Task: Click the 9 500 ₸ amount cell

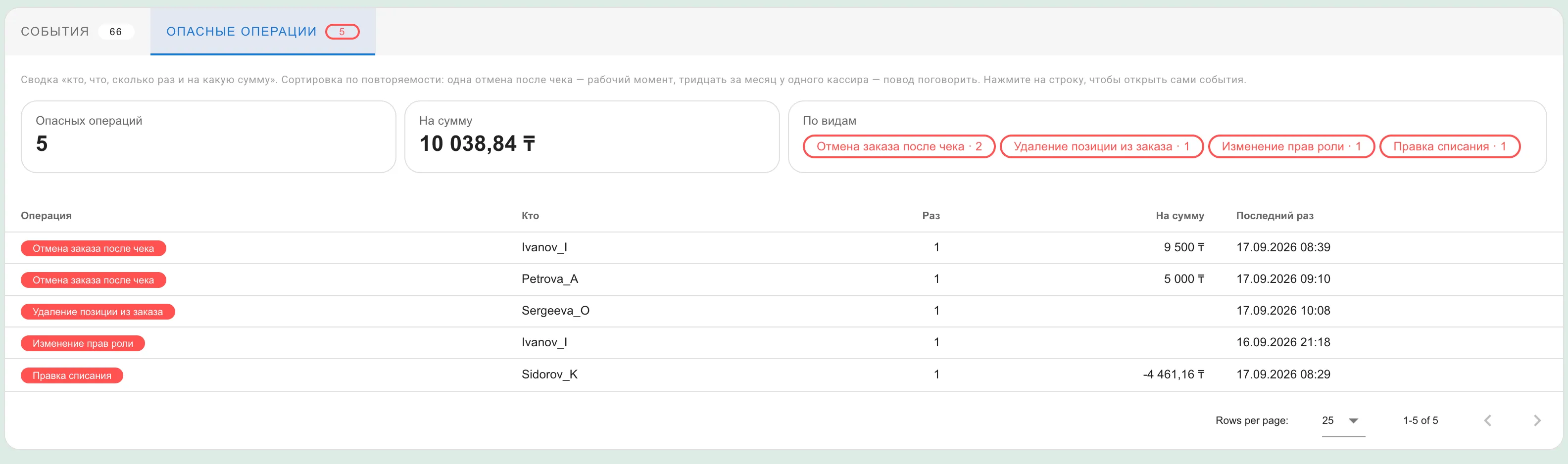Action: 1184,247
